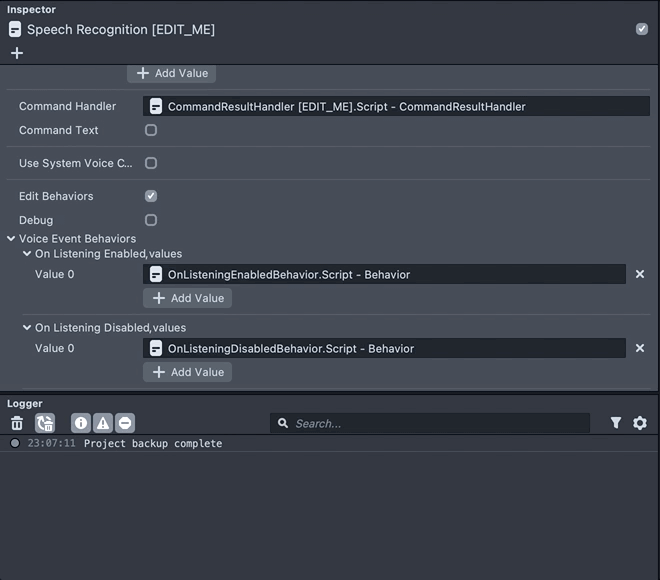Enable the Command Text checkbox
This screenshot has height=580, width=660.
tap(151, 130)
